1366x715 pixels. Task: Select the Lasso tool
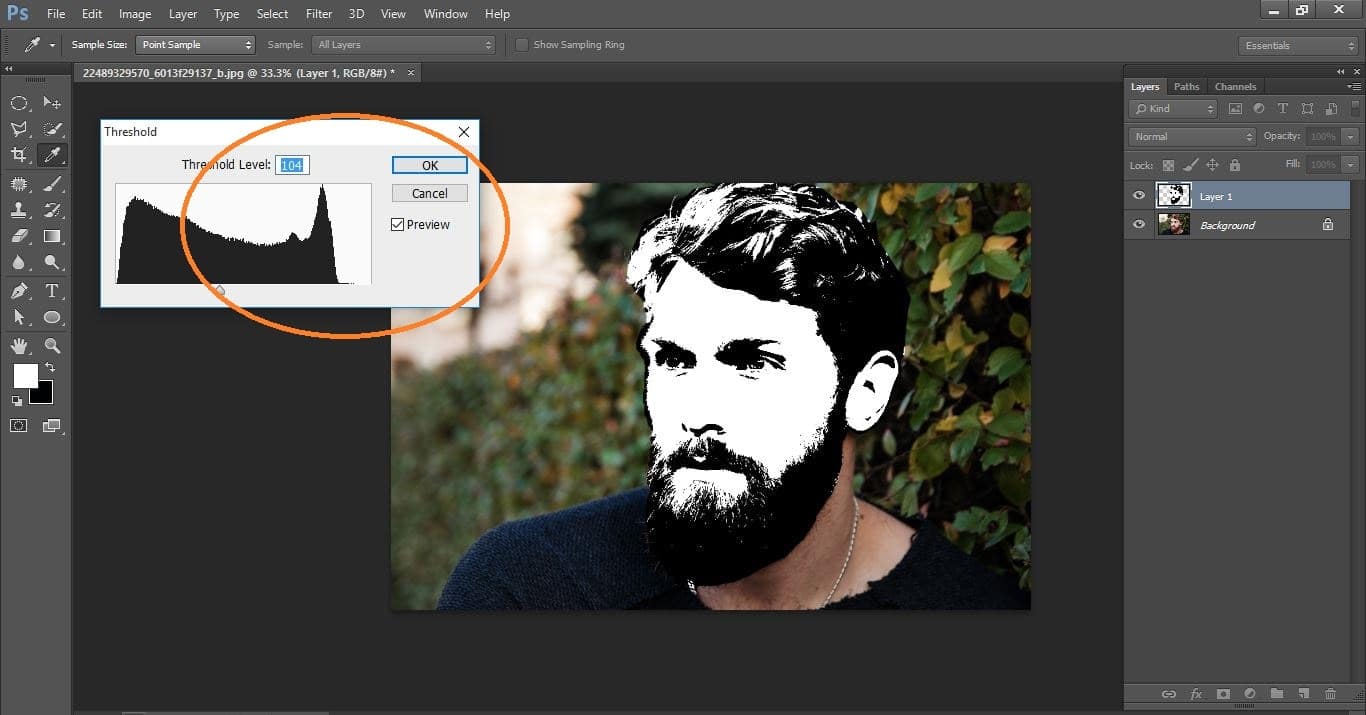(x=20, y=128)
